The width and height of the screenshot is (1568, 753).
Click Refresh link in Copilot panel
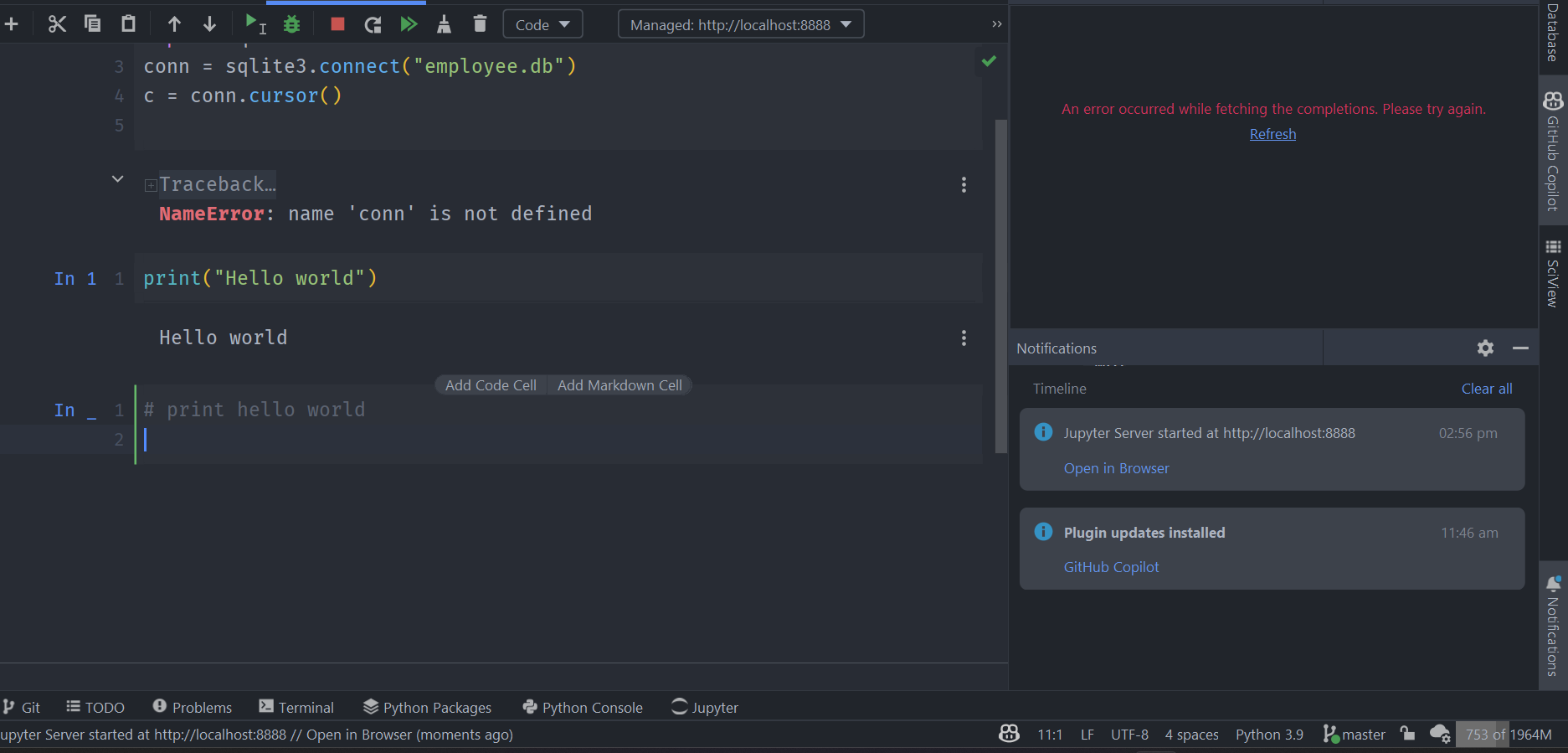click(1272, 134)
